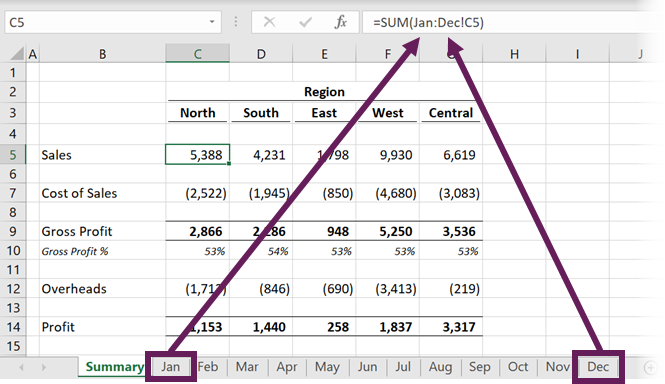This screenshot has height=384, width=665.
Task: Click the Gross Profit % row label
Action: (75, 251)
